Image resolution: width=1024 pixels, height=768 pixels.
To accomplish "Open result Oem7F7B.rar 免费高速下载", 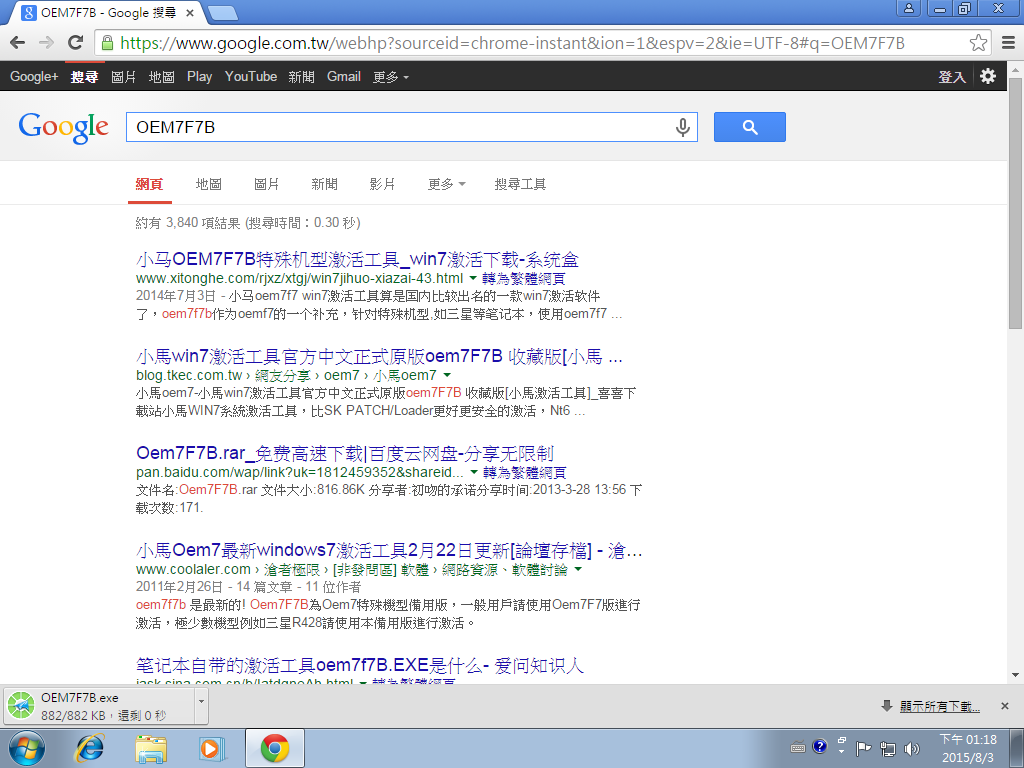I will pos(345,453).
